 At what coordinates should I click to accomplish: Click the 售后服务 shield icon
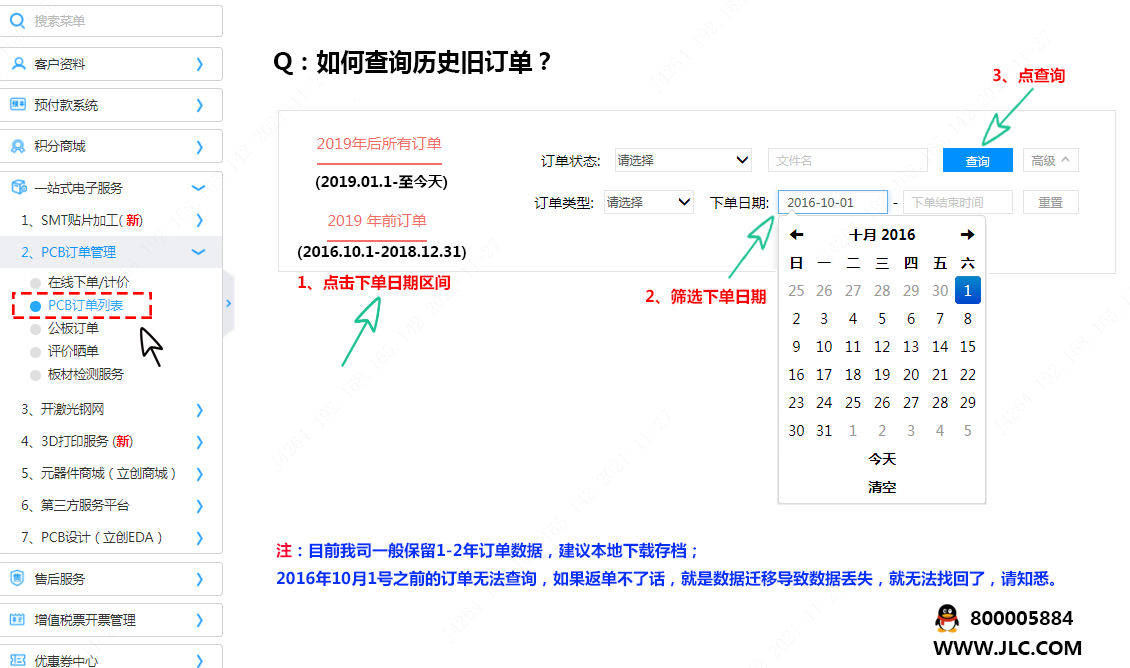coord(17,578)
